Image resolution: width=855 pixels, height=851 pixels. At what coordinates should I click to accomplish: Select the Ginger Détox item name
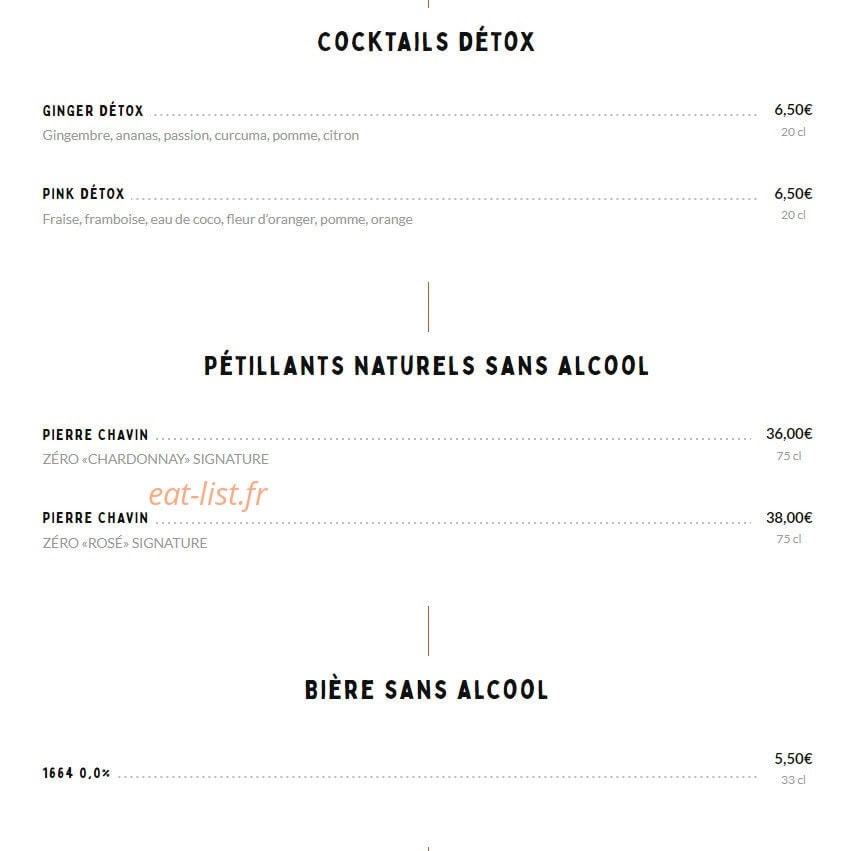coord(93,111)
